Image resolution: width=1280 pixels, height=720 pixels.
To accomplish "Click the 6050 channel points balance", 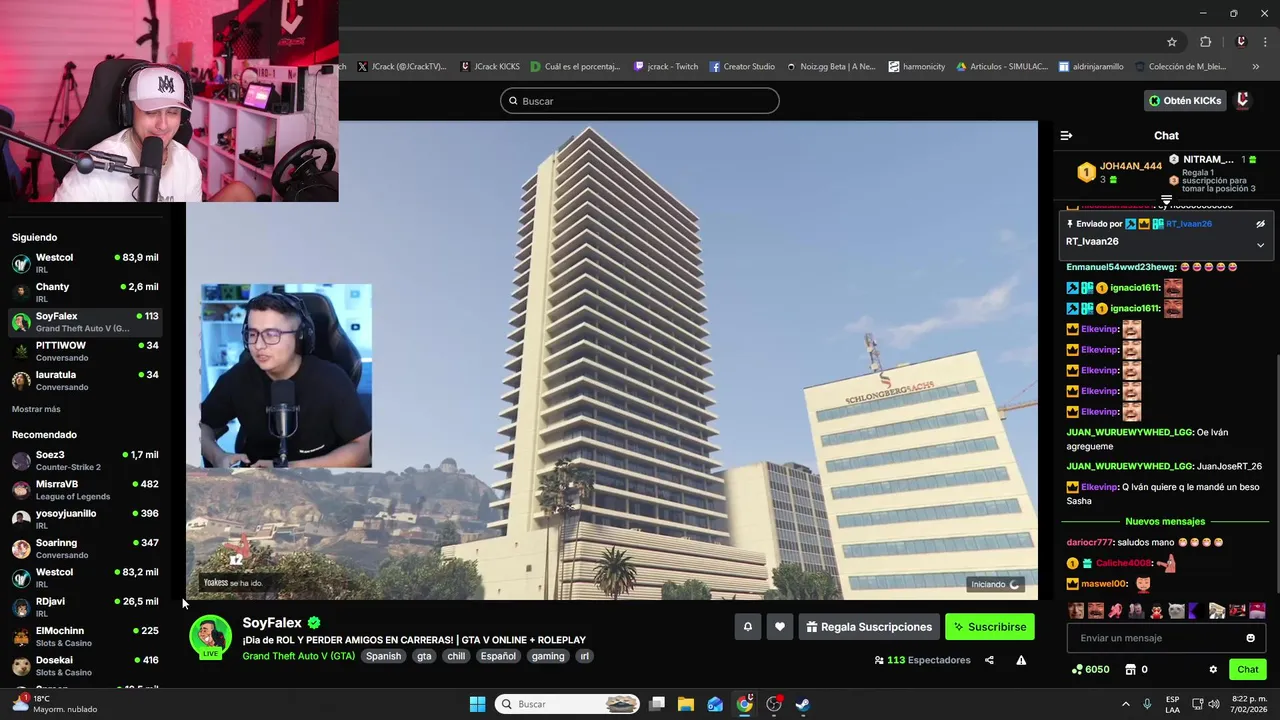I will pyautogui.click(x=1090, y=670).
